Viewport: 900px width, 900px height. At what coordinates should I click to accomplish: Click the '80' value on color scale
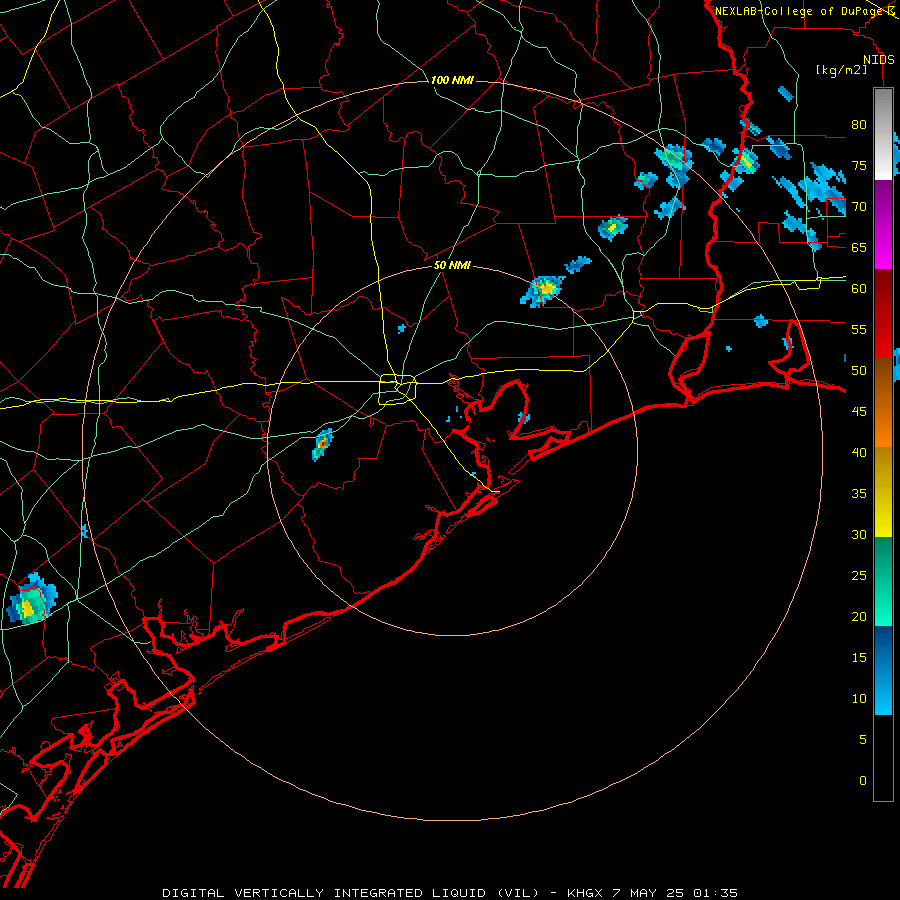point(859,125)
